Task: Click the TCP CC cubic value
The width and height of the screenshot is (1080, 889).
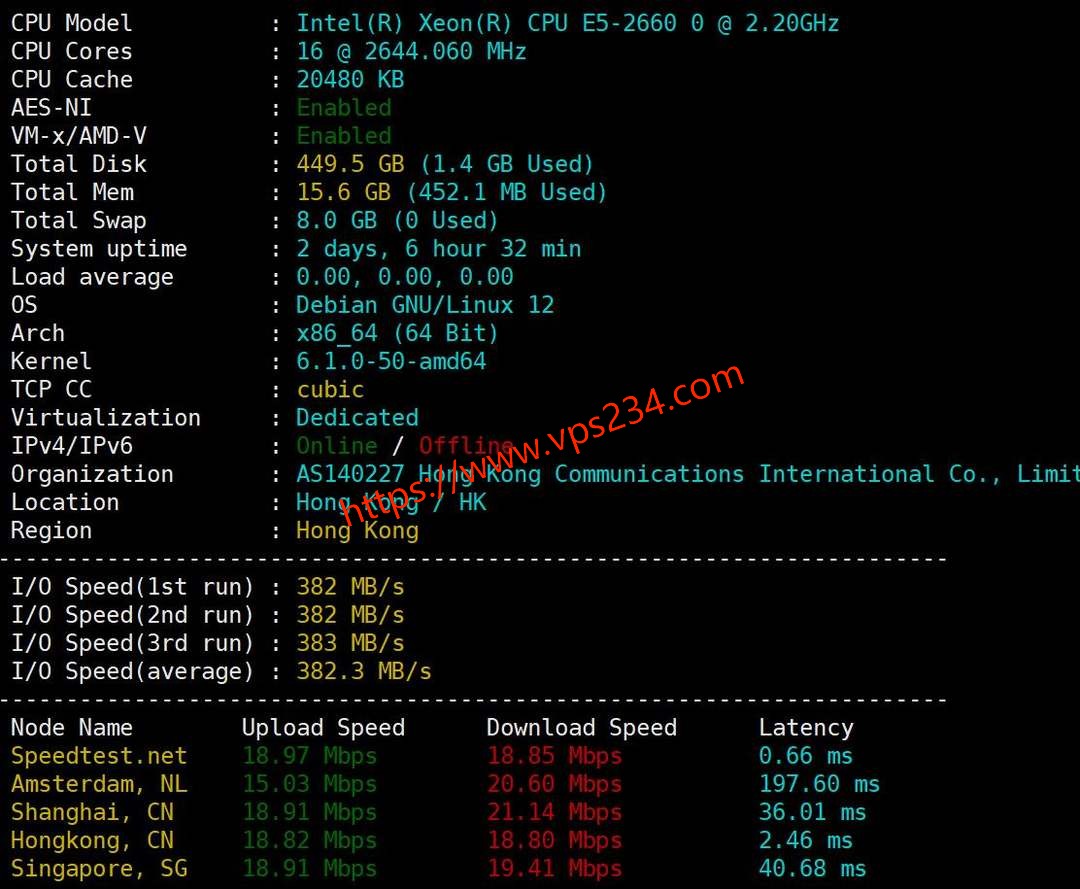Action: [330, 389]
